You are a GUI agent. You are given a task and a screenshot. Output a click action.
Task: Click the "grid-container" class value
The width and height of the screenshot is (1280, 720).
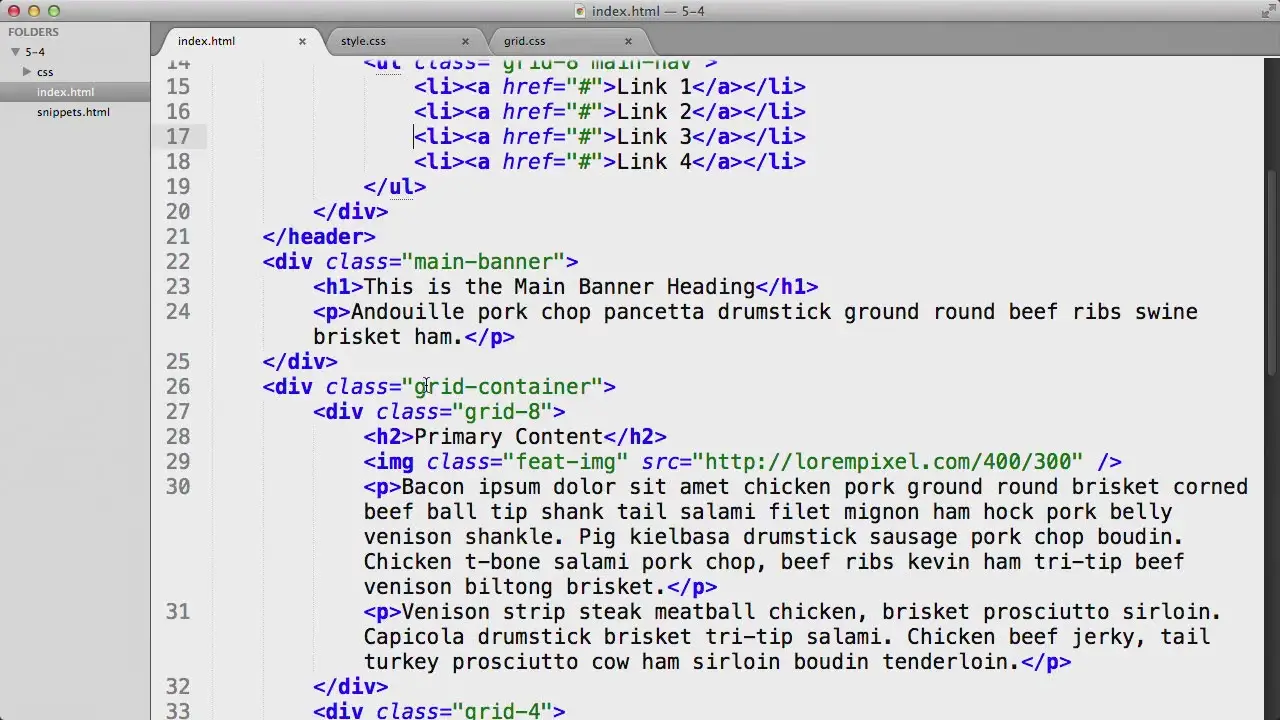502,387
